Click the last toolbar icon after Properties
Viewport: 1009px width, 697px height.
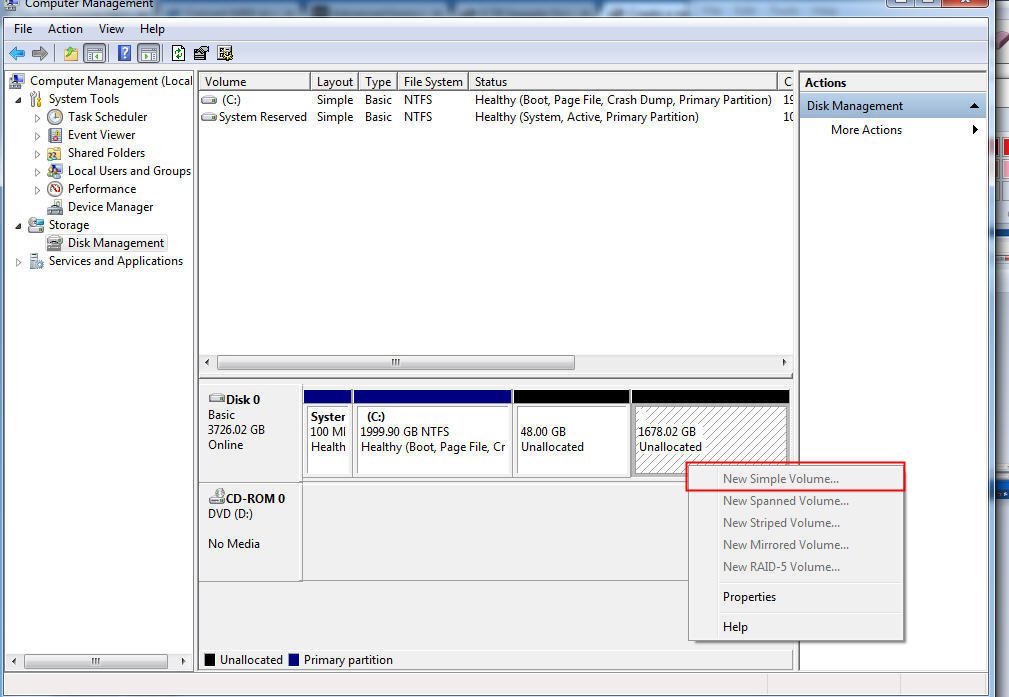(x=225, y=53)
